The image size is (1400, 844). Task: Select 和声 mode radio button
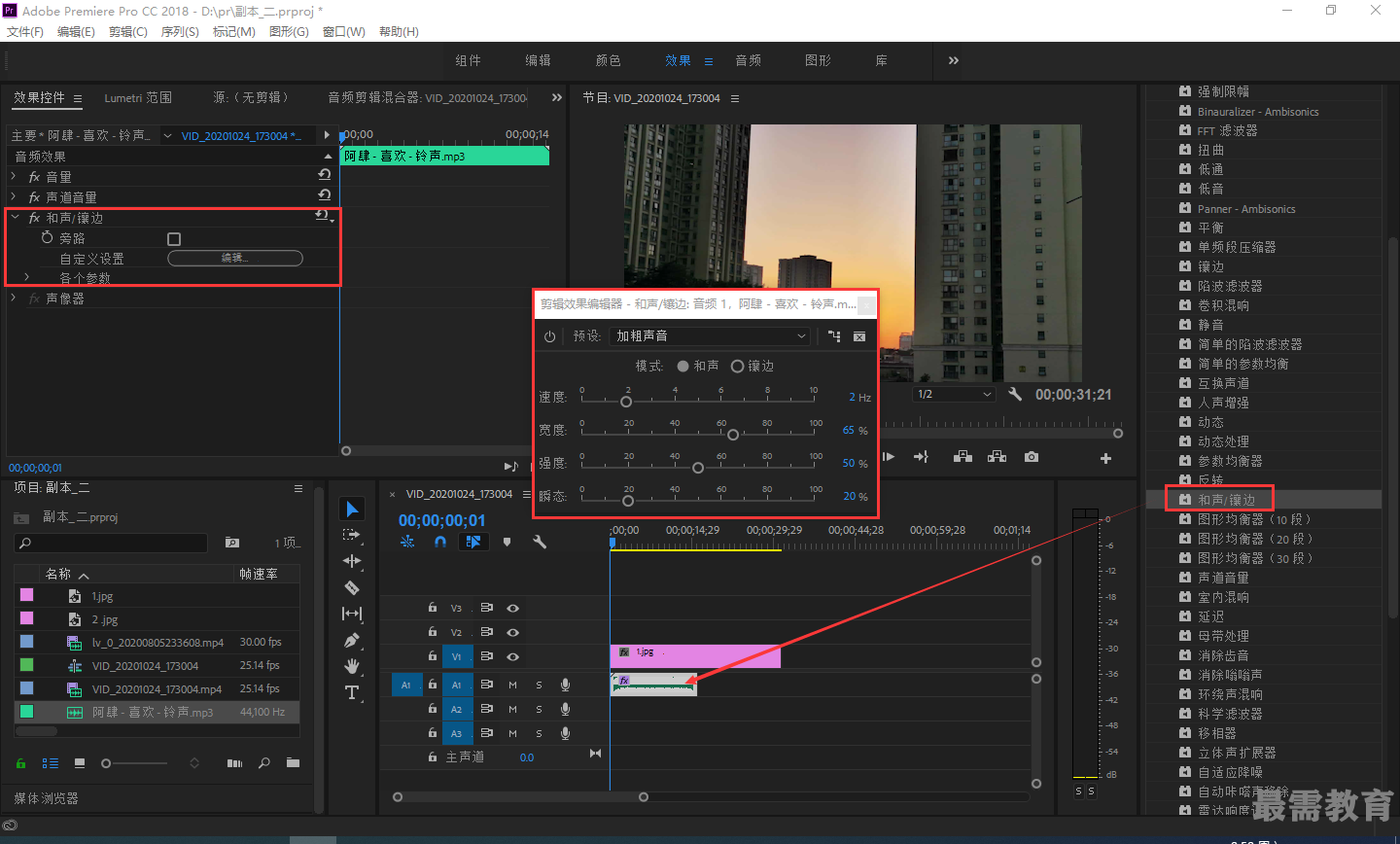coord(683,366)
